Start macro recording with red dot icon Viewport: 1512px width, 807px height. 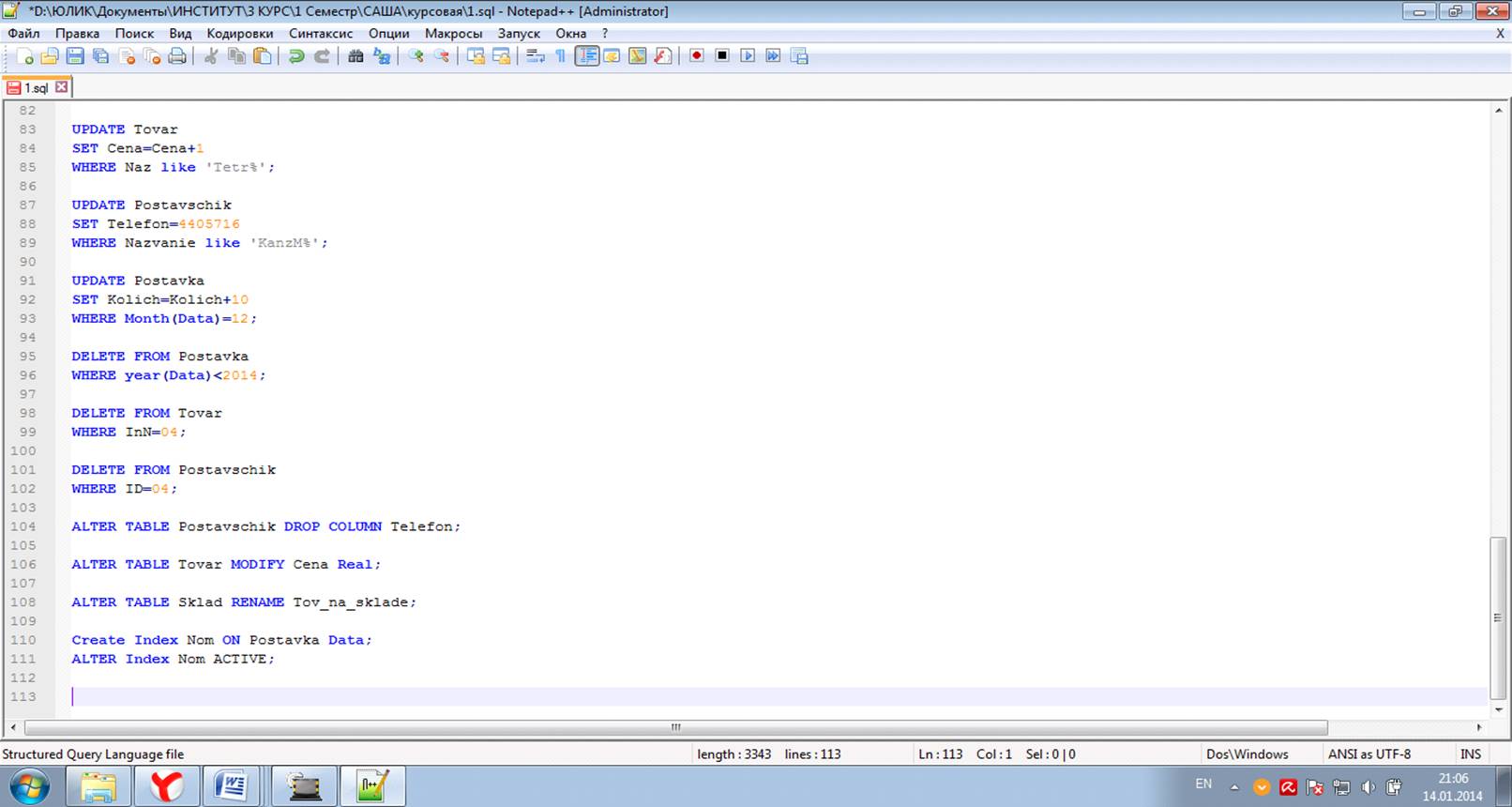696,56
